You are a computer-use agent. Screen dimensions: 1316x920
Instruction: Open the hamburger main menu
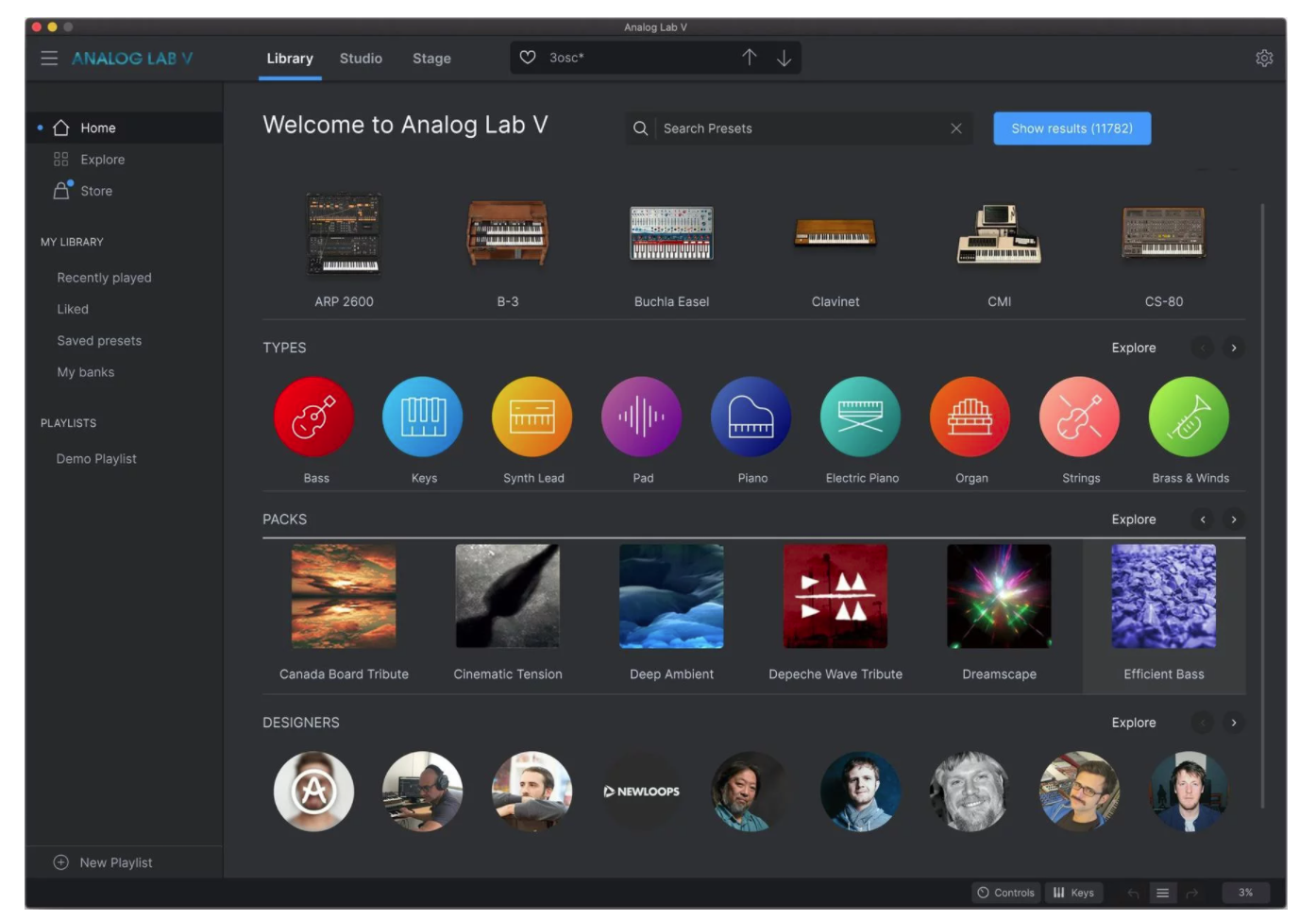pos(49,59)
